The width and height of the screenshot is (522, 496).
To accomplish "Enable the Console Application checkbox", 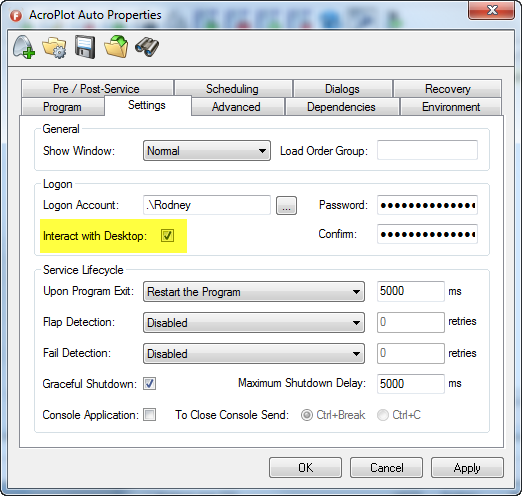I will [149, 415].
